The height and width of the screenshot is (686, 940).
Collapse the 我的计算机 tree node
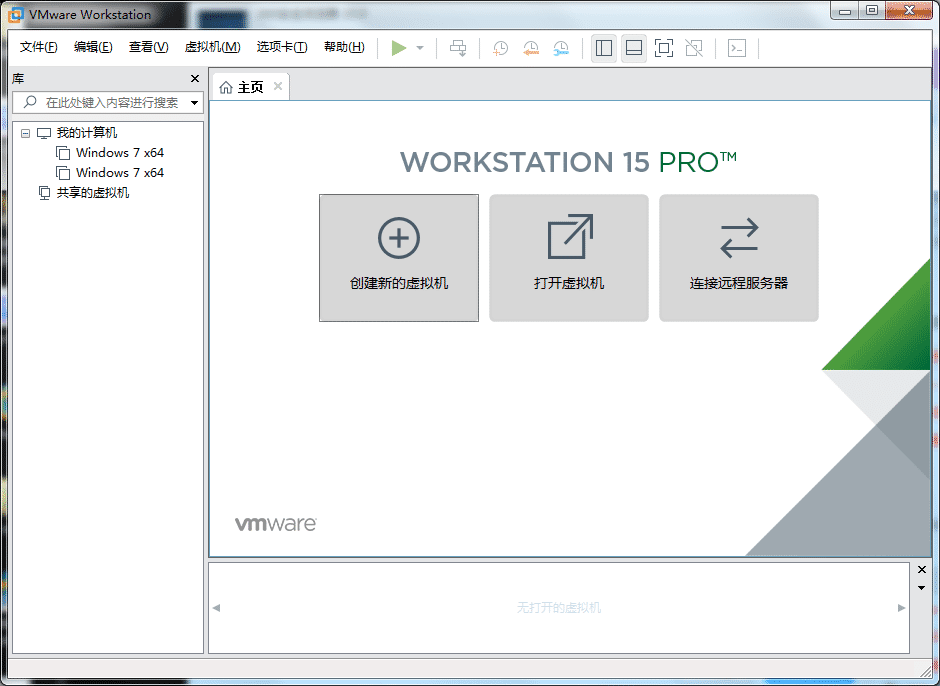pyautogui.click(x=25, y=133)
